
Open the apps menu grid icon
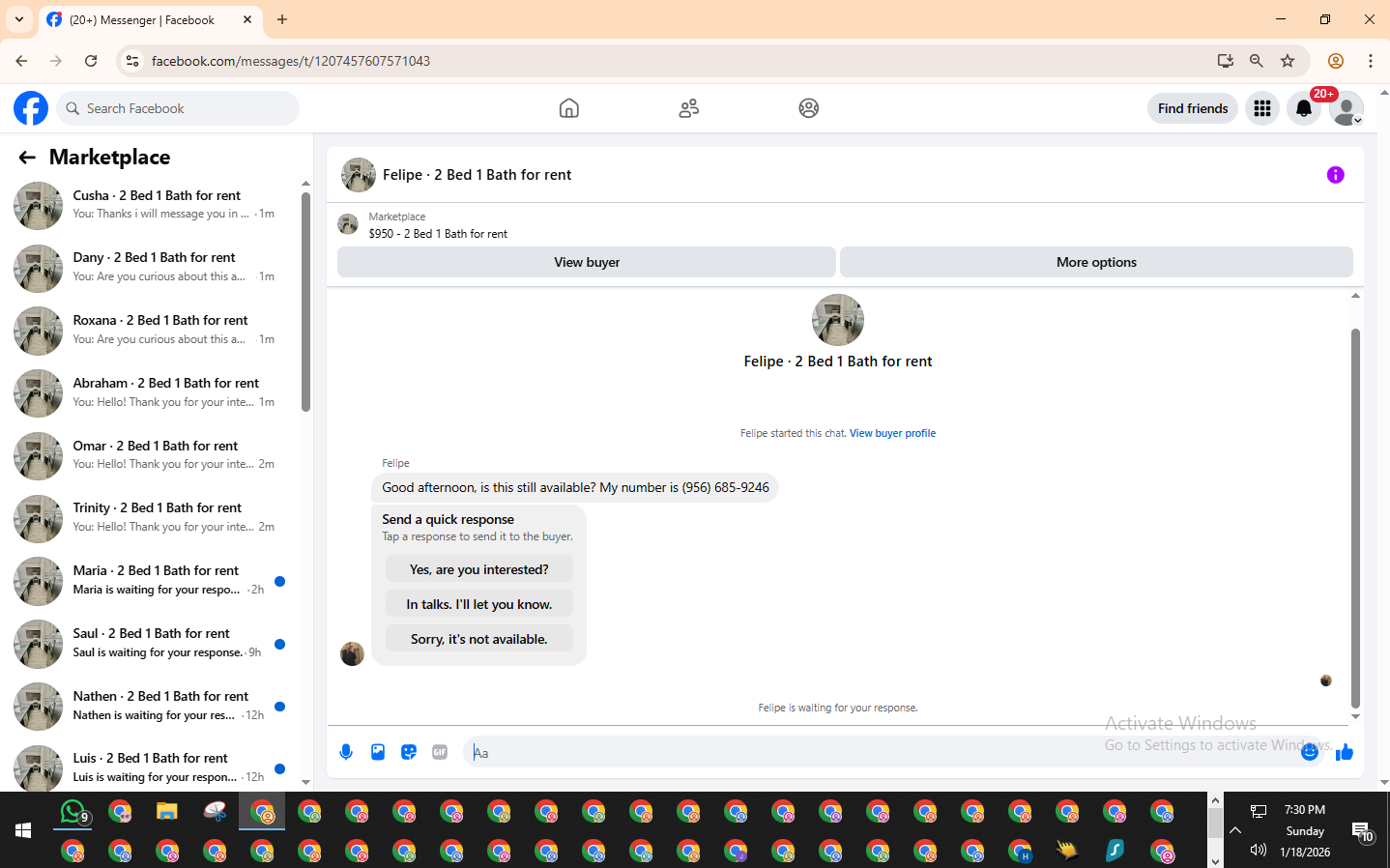tap(1262, 108)
